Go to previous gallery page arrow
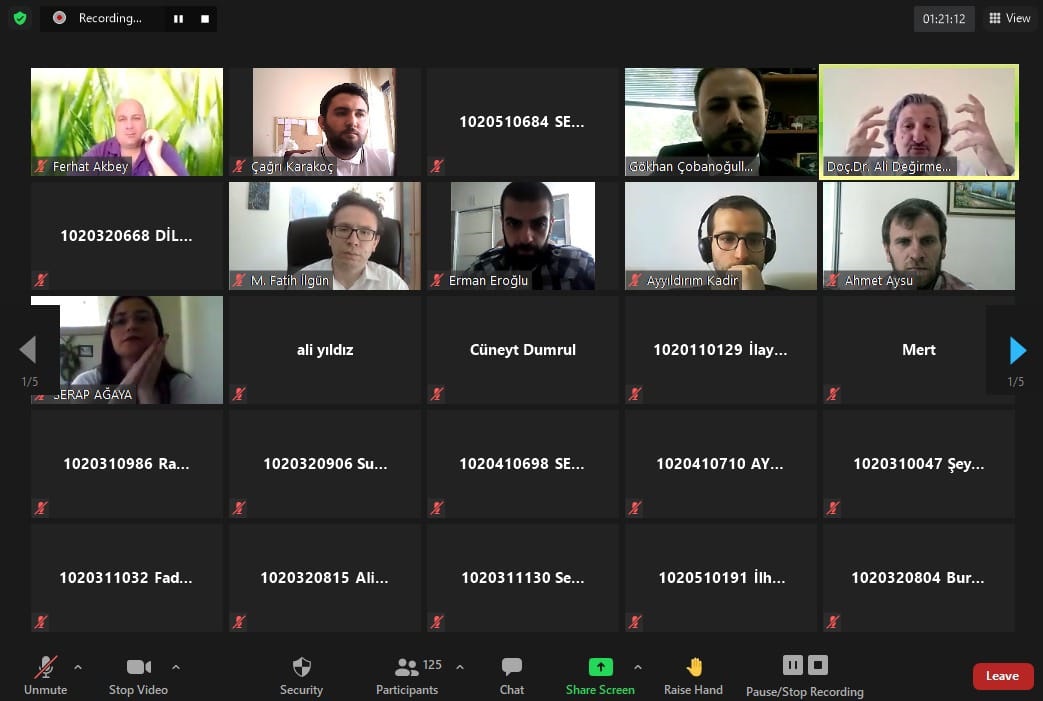This screenshot has width=1043, height=701. 28,350
